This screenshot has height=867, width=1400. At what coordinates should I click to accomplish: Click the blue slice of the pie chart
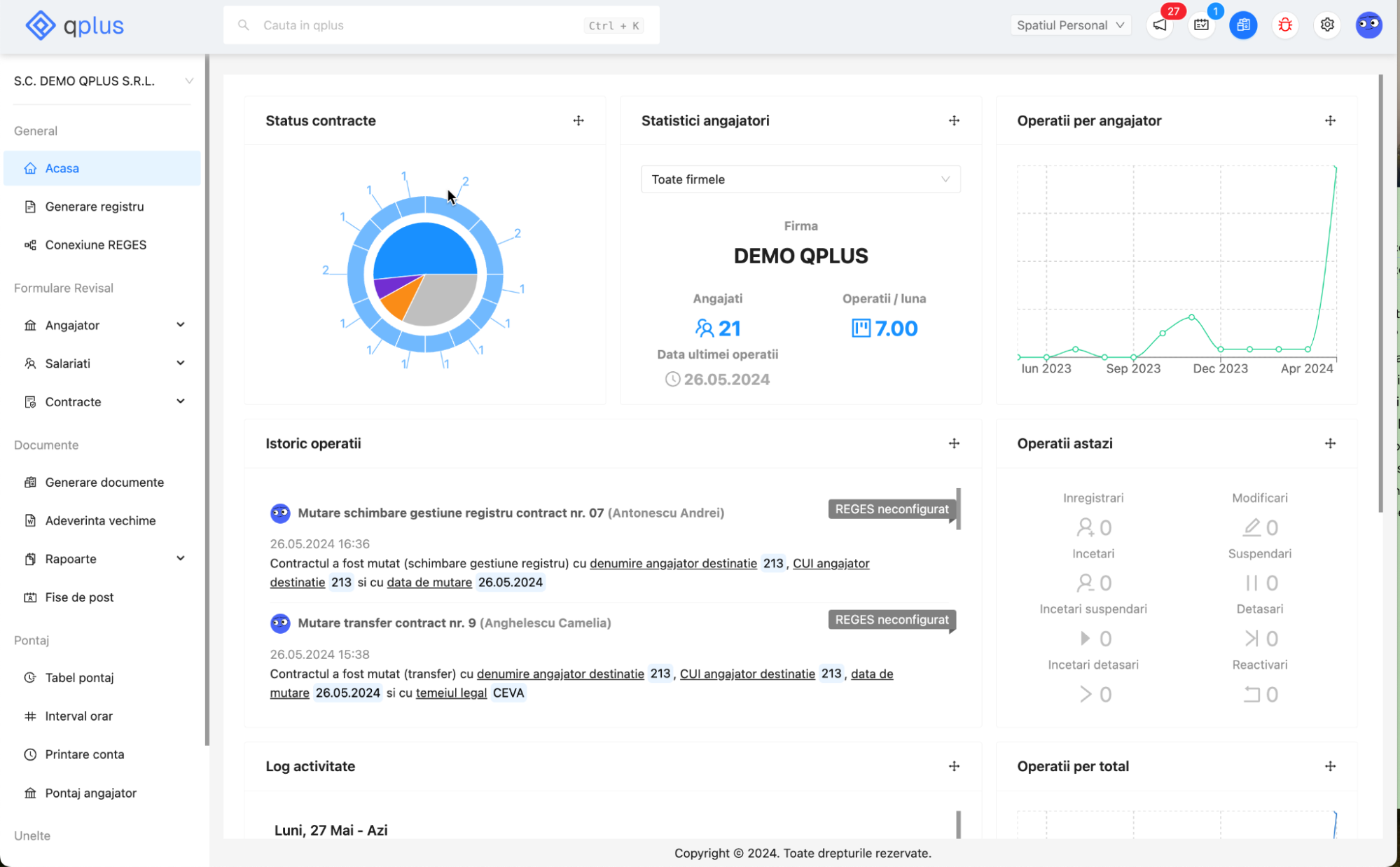424,249
